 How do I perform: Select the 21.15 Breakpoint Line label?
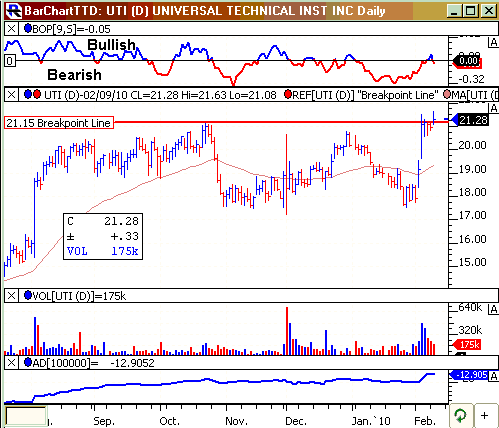59,123
